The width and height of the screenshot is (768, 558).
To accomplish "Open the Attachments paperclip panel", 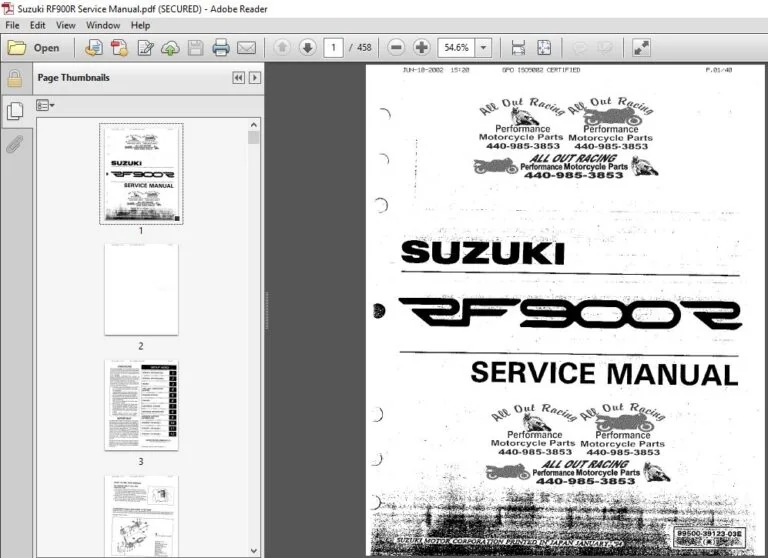I will coord(15,144).
